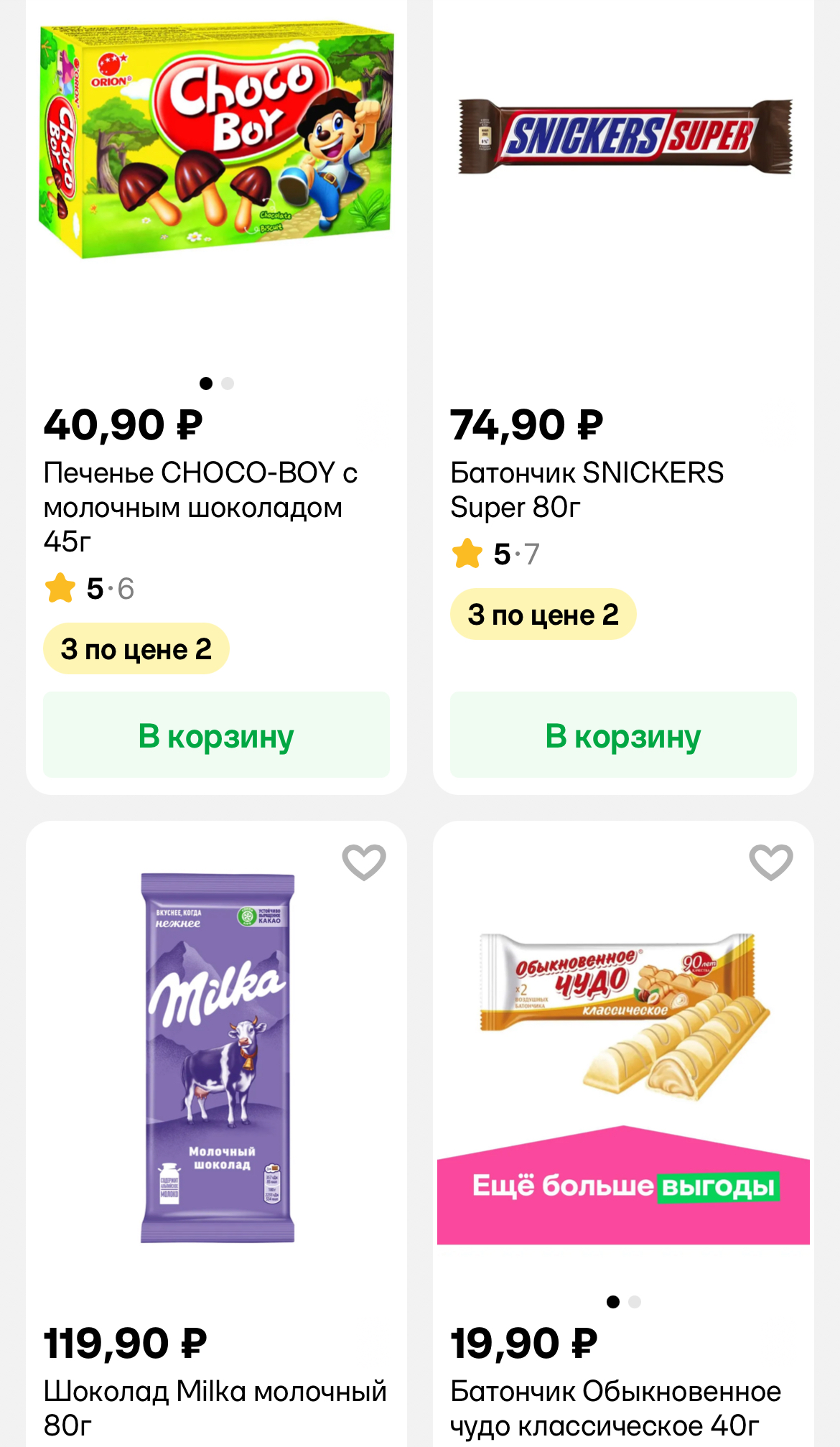Screen dimensions: 840x1447
Task: Open Snickers Super bar image
Action: tap(625, 136)
